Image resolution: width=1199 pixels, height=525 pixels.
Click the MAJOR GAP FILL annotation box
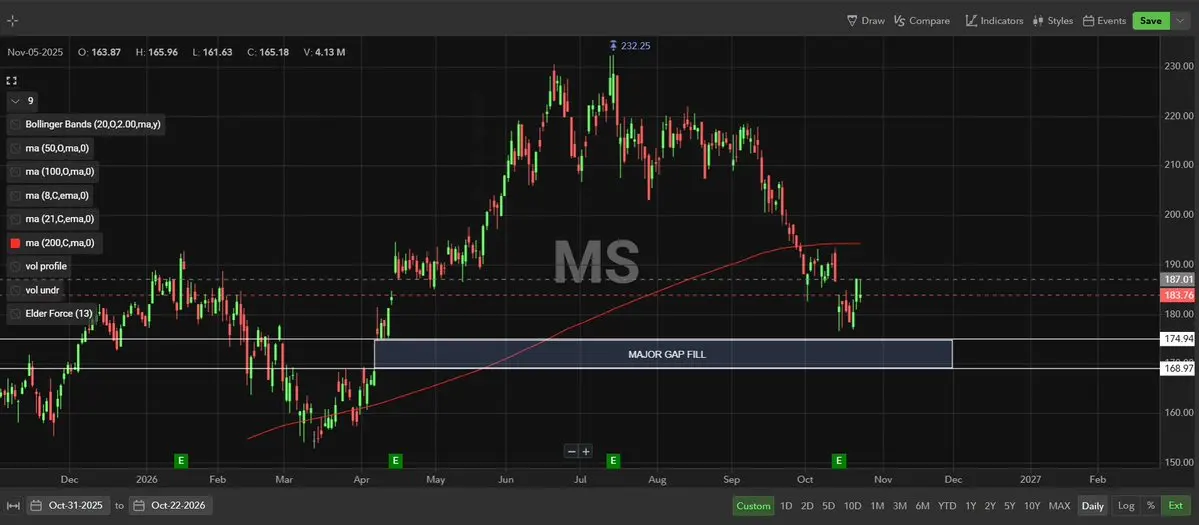point(663,354)
